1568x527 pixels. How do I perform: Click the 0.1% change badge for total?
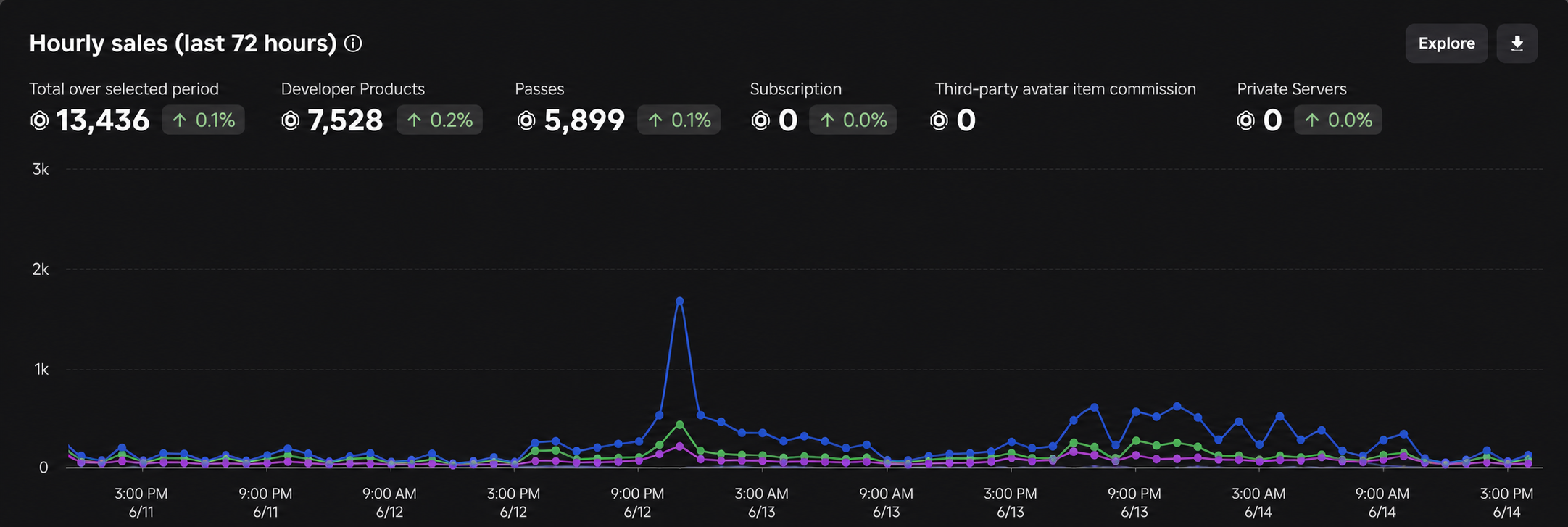click(x=203, y=120)
